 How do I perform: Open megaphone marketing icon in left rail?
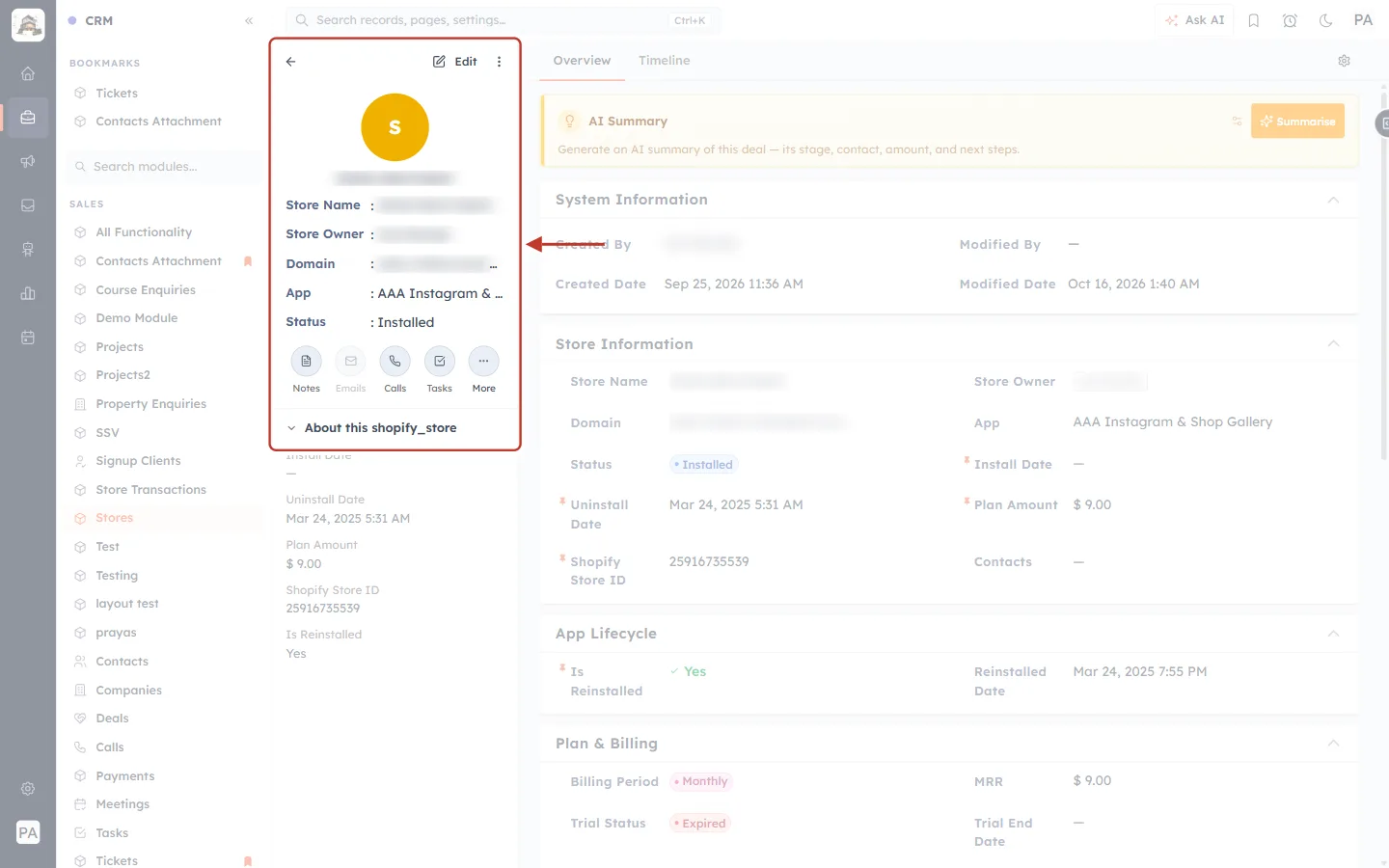(x=28, y=161)
